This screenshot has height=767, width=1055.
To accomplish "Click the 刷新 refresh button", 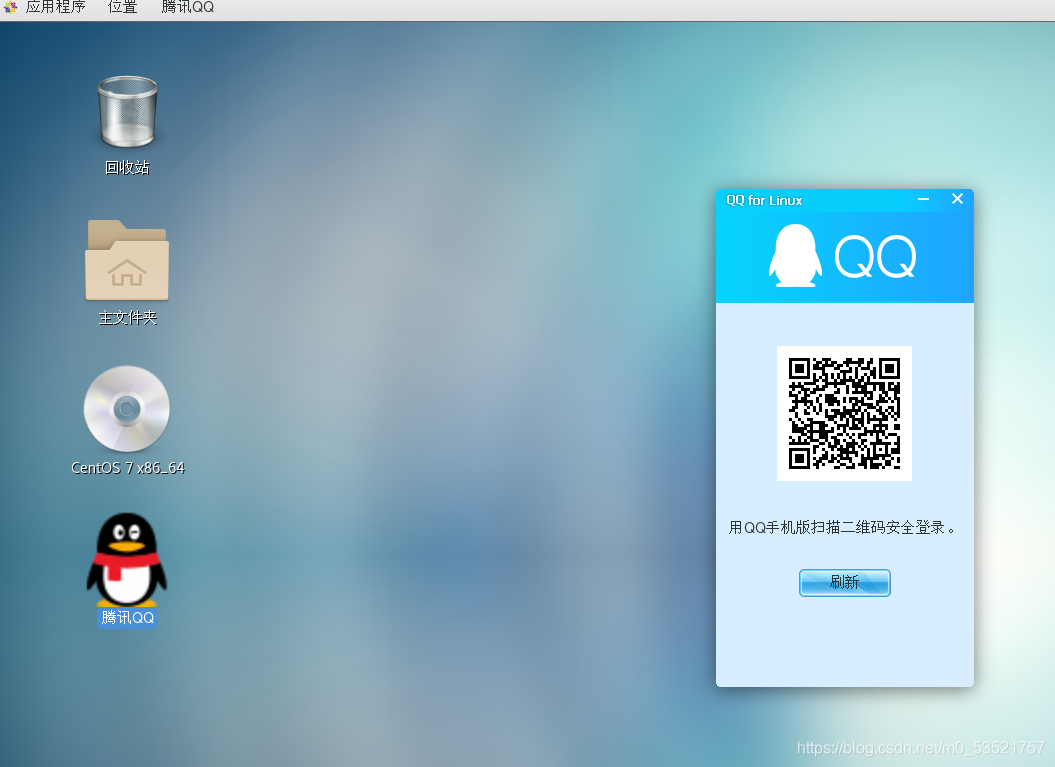I will coord(844,583).
